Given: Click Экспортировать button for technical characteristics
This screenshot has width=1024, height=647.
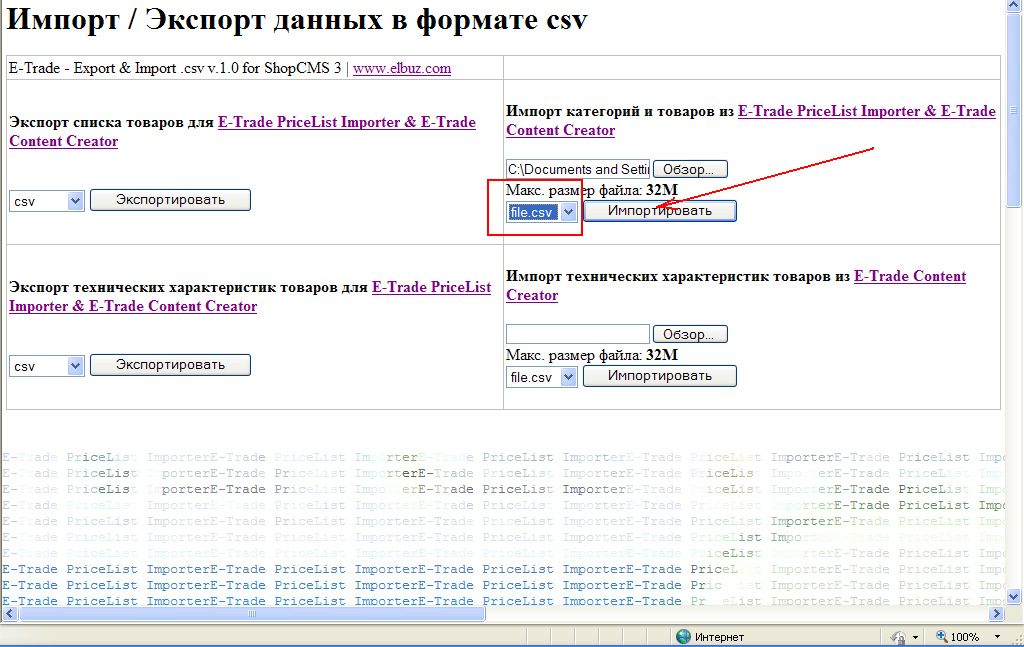Looking at the screenshot, I should click(x=170, y=365).
